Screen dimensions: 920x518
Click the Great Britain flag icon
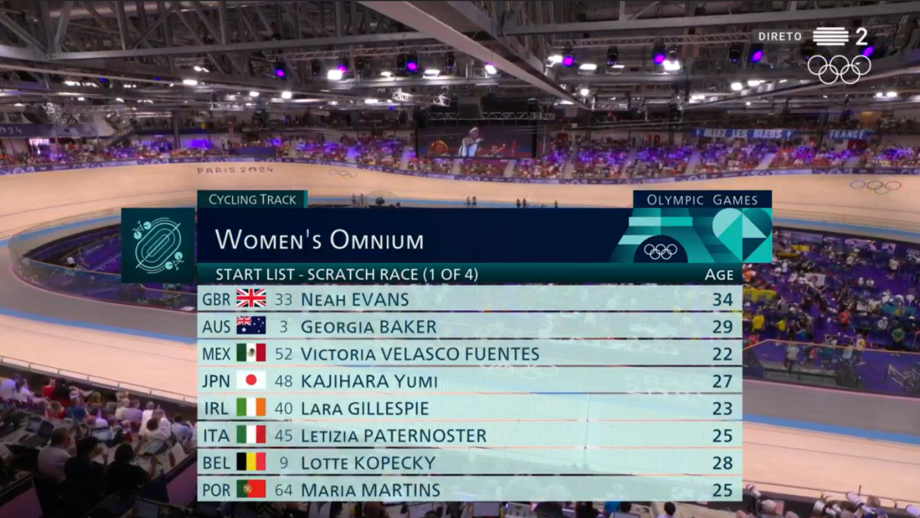251,299
